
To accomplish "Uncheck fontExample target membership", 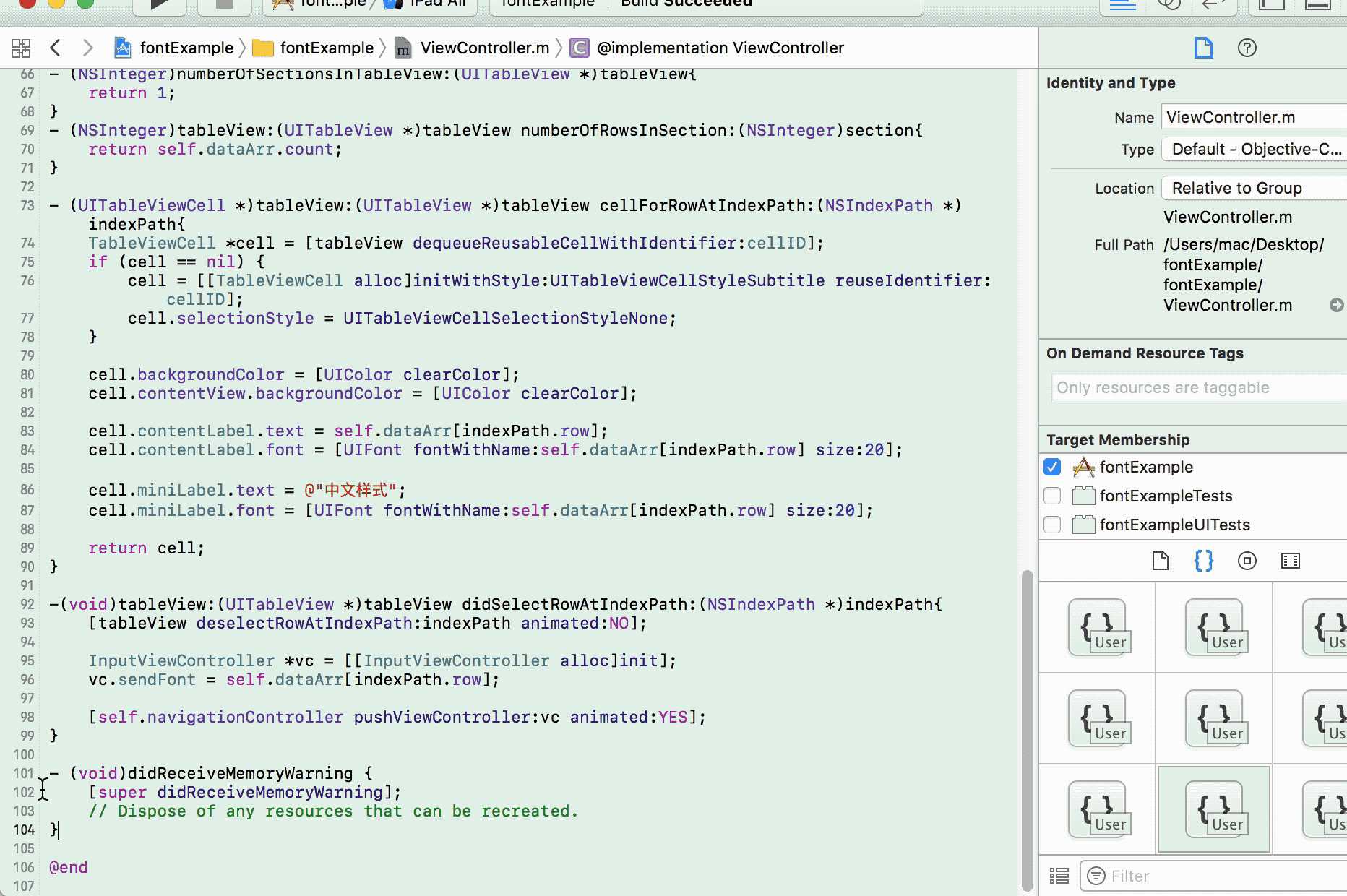I will click(1052, 467).
